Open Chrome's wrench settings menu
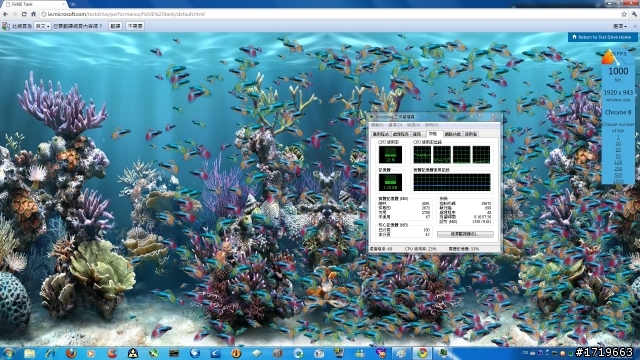Image resolution: width=640 pixels, height=360 pixels. tap(635, 14)
